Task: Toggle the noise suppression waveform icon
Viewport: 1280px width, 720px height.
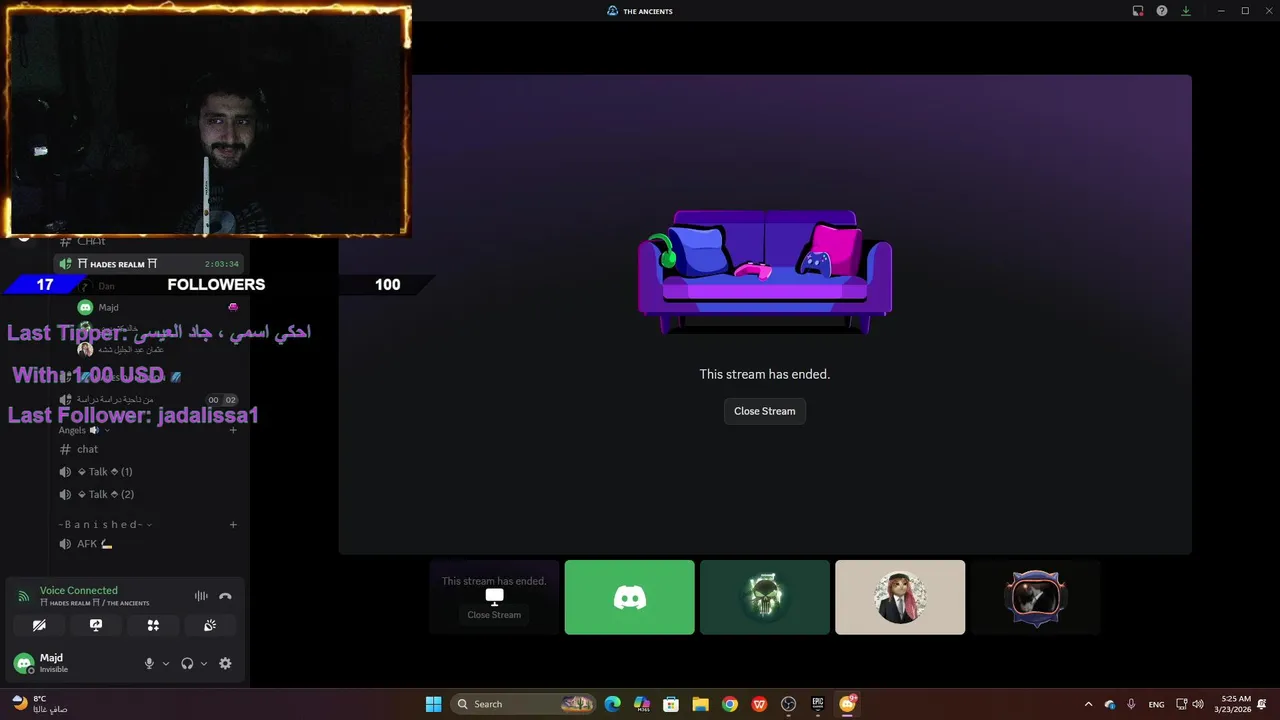Action: tap(201, 596)
